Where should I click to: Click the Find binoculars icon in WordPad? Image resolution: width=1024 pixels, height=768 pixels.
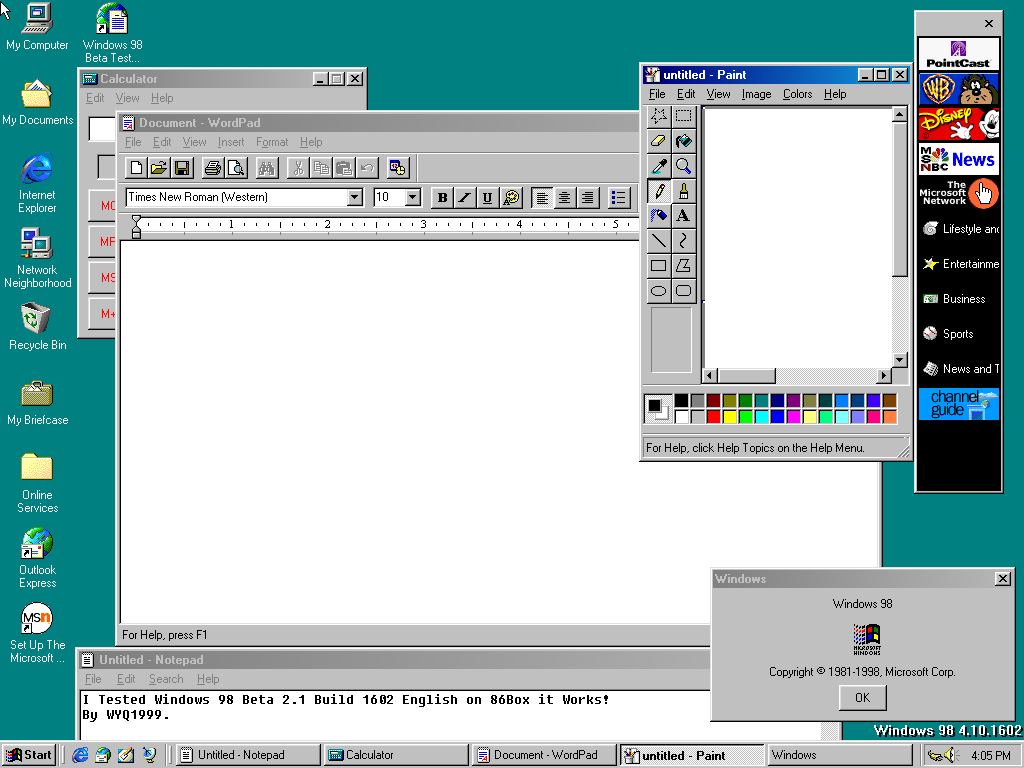pos(266,167)
